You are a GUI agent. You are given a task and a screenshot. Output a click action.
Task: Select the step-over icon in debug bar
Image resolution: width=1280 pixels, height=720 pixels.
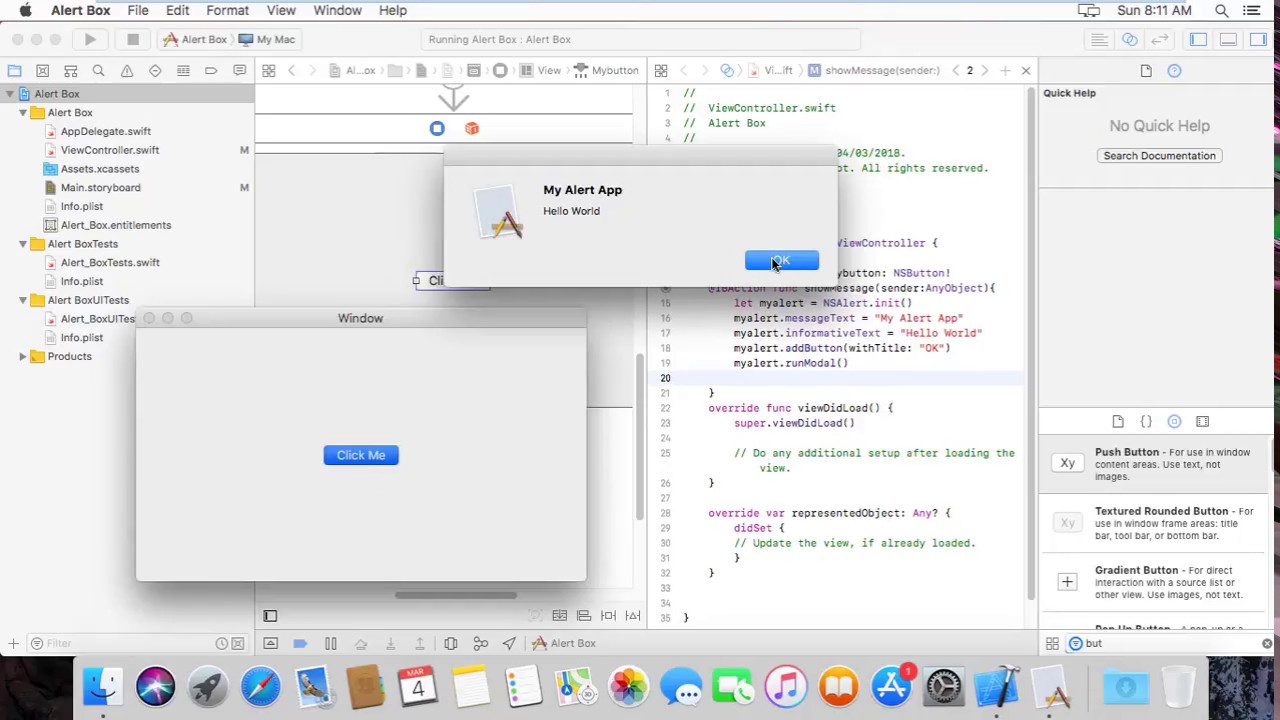pyautogui.click(x=361, y=643)
